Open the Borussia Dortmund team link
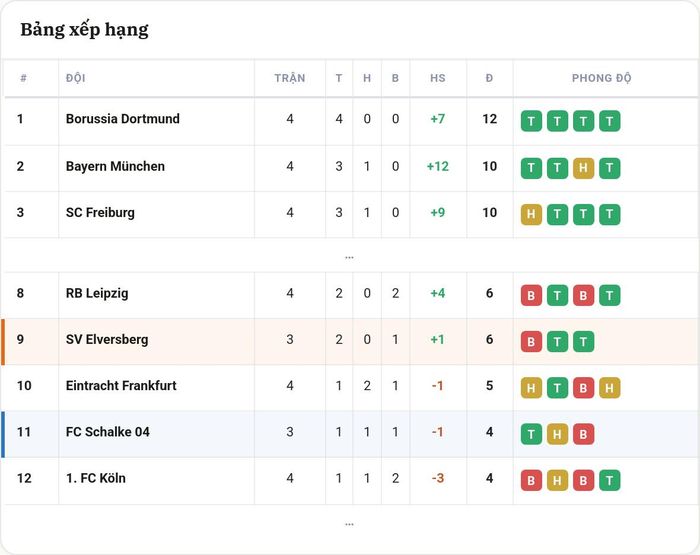This screenshot has width=700, height=555. [x=123, y=119]
